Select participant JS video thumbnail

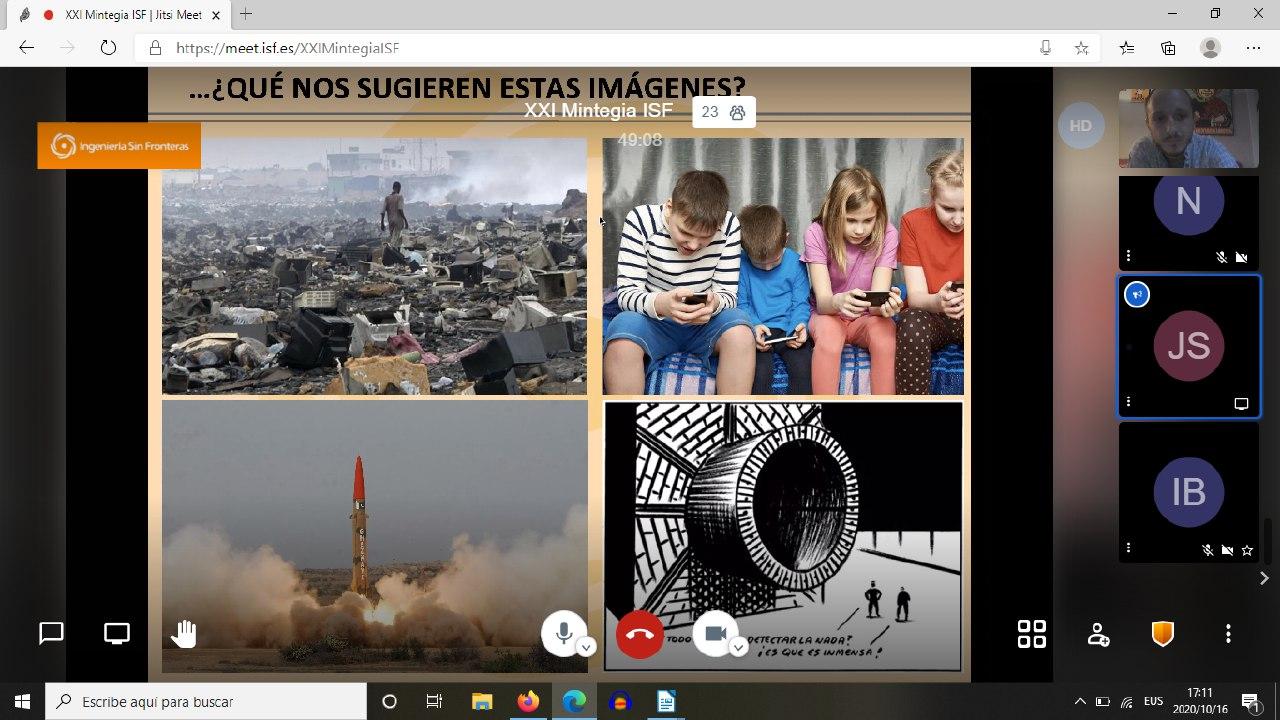1188,345
